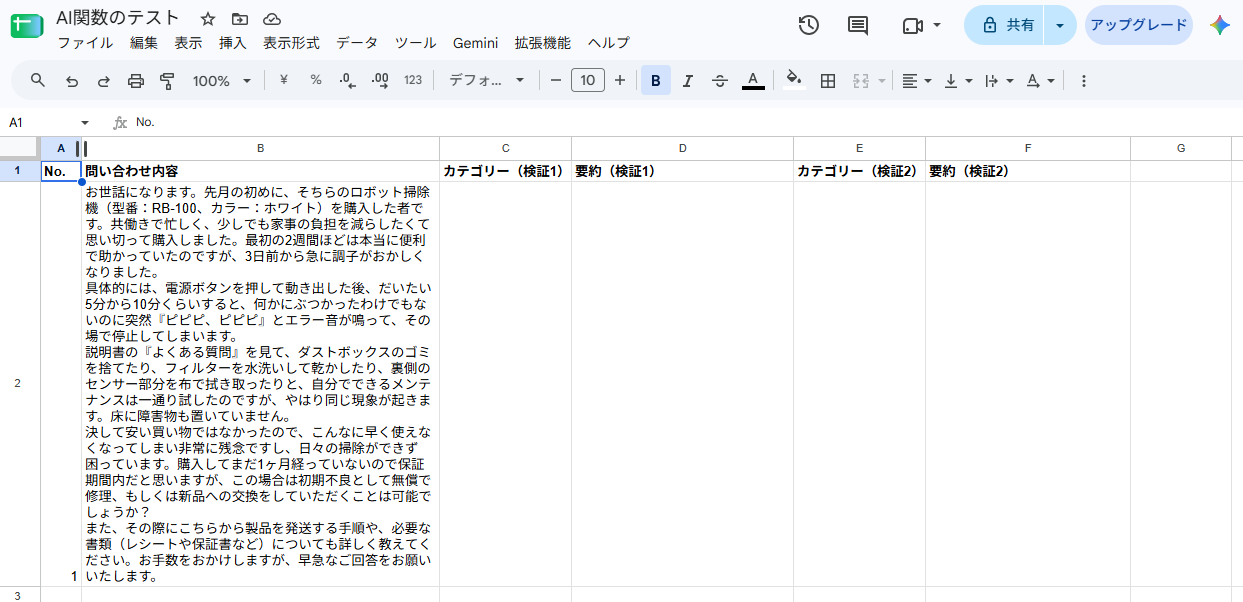The height and width of the screenshot is (602, 1243).
Task: Print the spreadsheet
Action: pos(136,80)
